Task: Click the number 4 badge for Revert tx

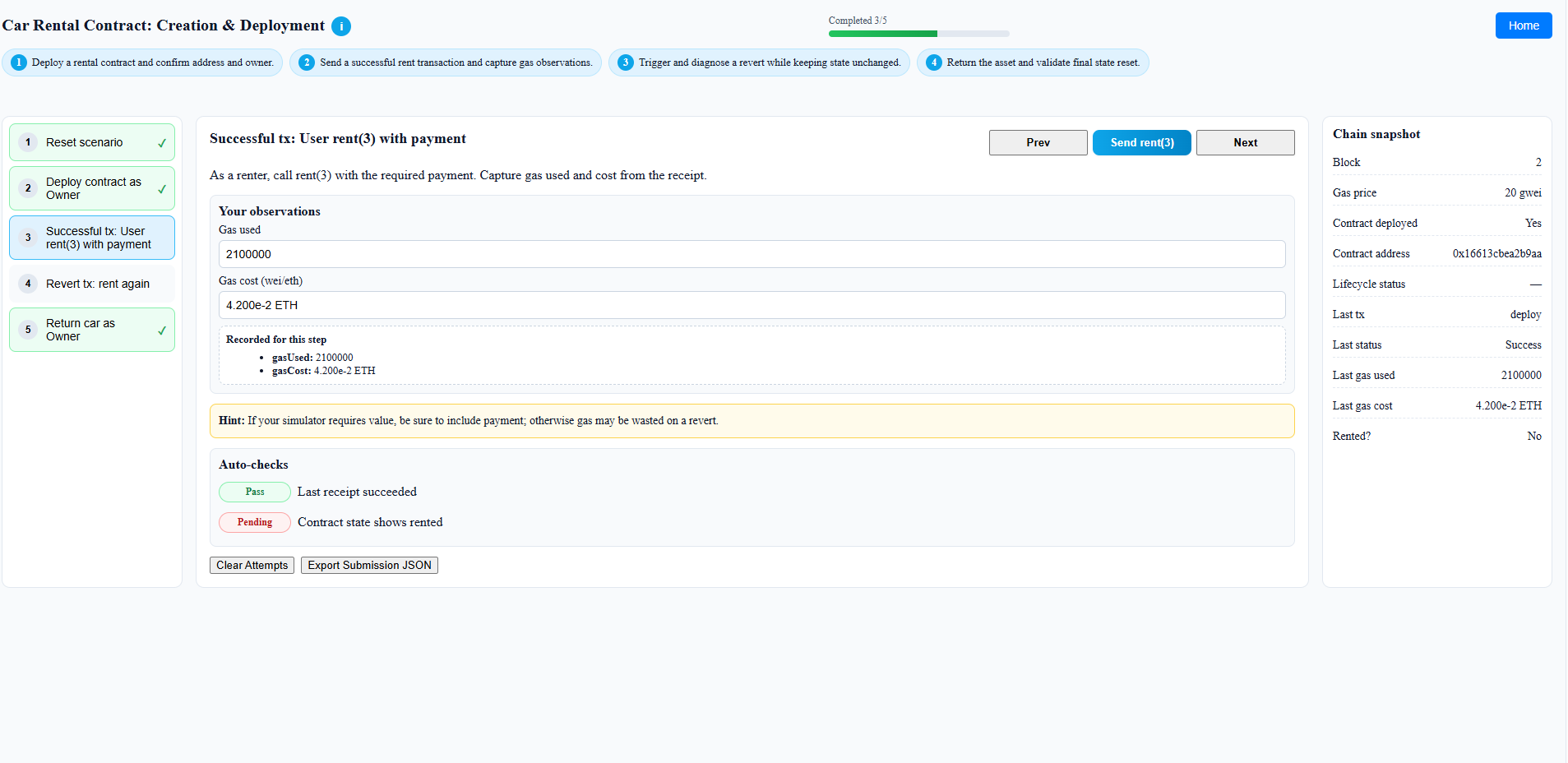Action: [28, 284]
